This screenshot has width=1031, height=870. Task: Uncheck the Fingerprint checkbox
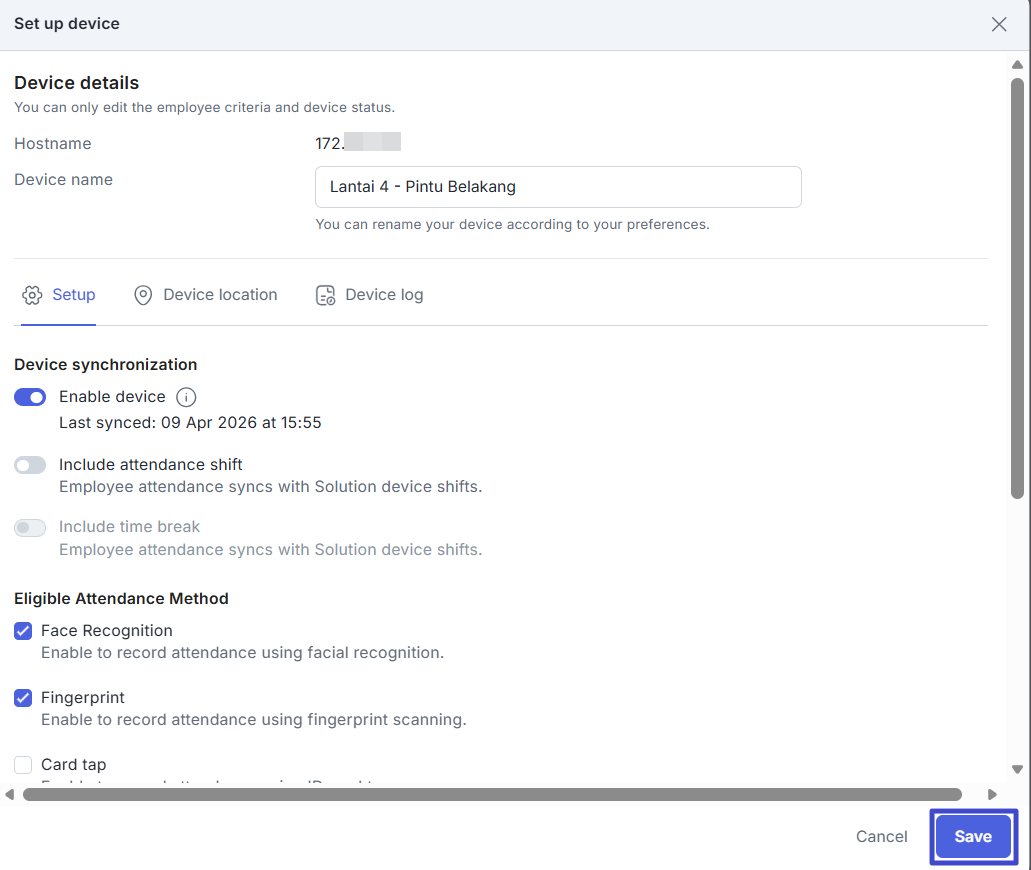[23, 698]
